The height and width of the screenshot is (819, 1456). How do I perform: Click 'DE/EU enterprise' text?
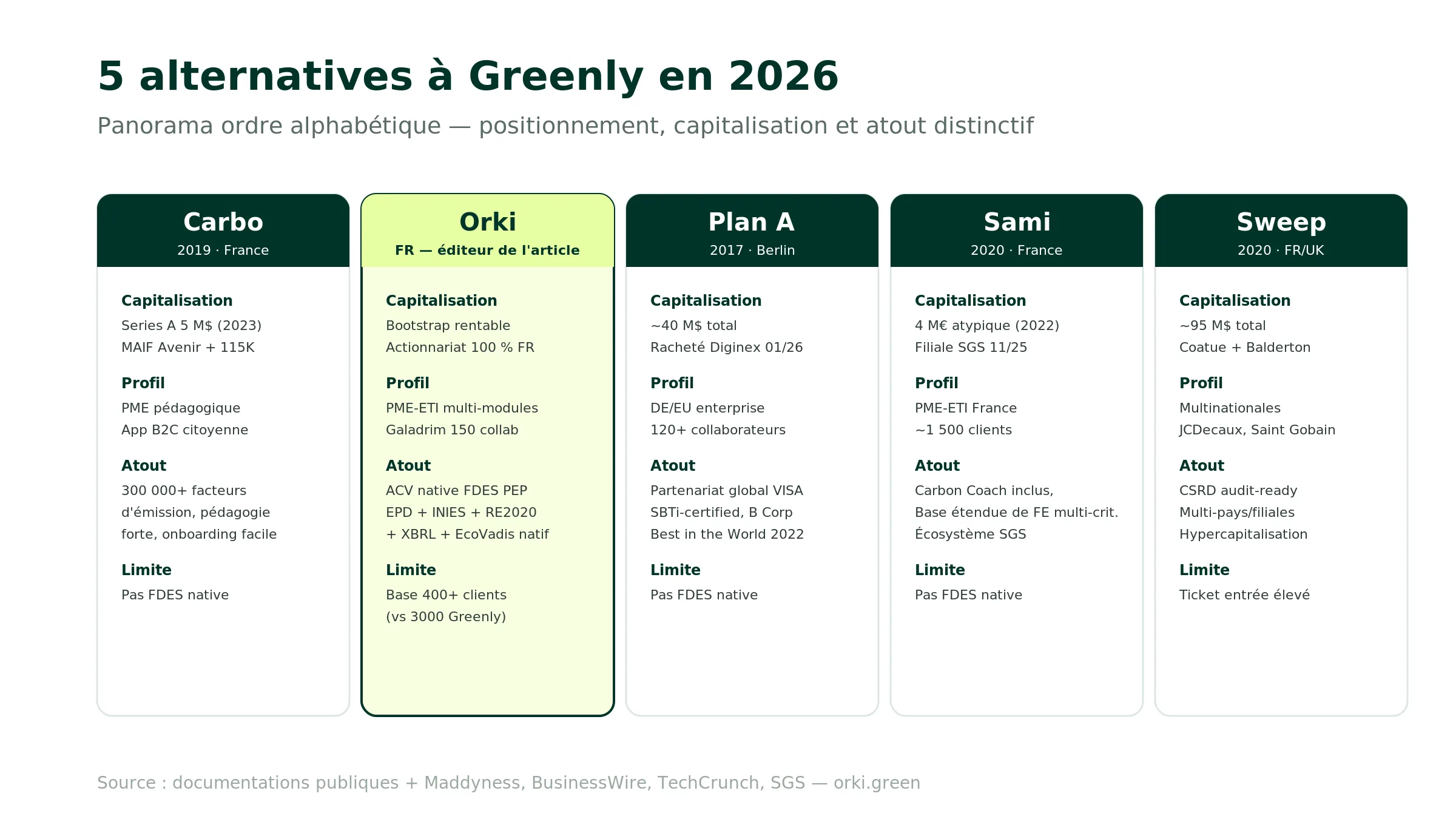707,408
